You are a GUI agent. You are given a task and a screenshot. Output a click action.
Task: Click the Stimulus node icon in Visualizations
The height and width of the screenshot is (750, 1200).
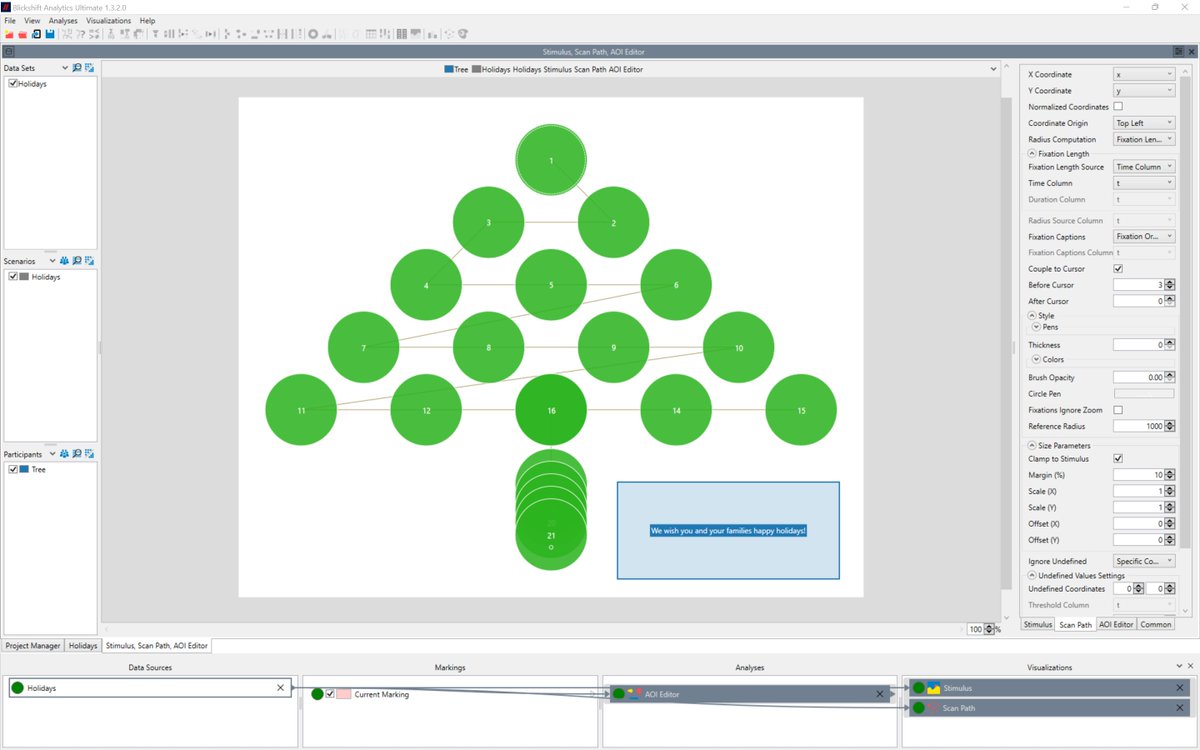click(933, 688)
